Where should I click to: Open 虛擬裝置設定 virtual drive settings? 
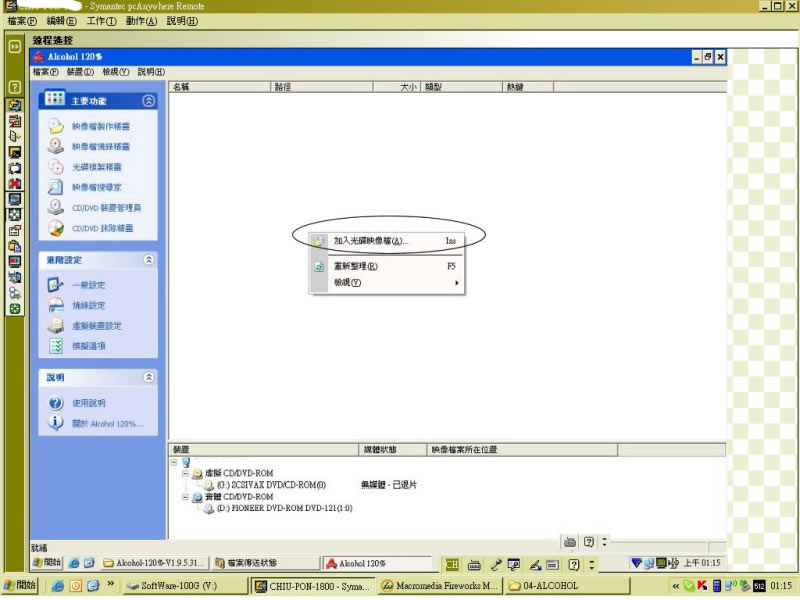pos(96,326)
